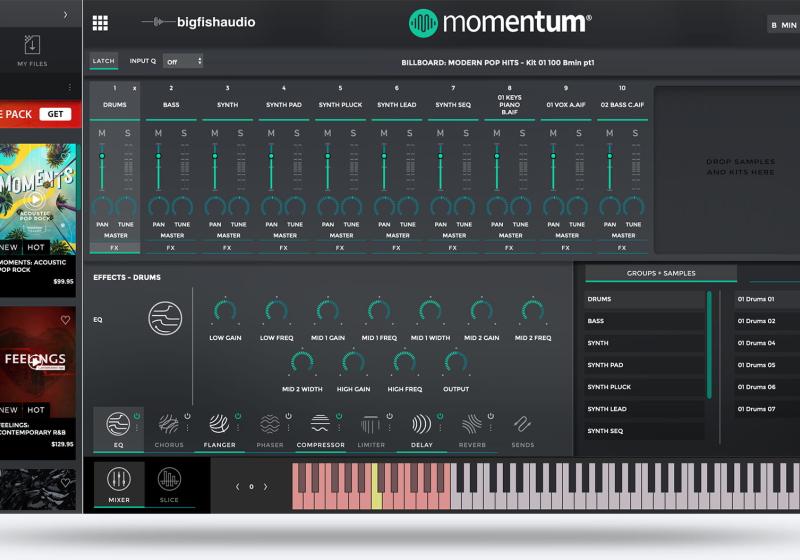
Task: Click the Latch button
Action: coord(104,61)
